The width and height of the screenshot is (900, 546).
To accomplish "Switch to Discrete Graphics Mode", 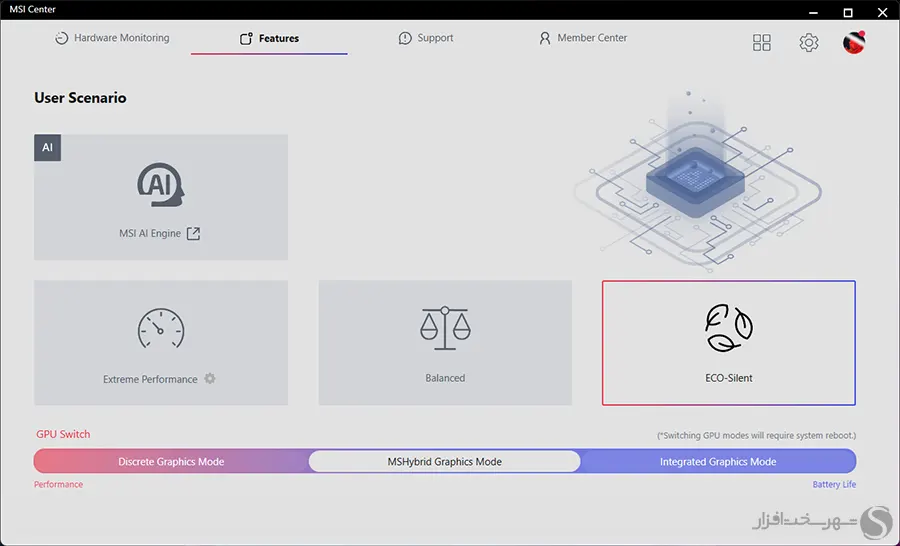I will (x=171, y=462).
